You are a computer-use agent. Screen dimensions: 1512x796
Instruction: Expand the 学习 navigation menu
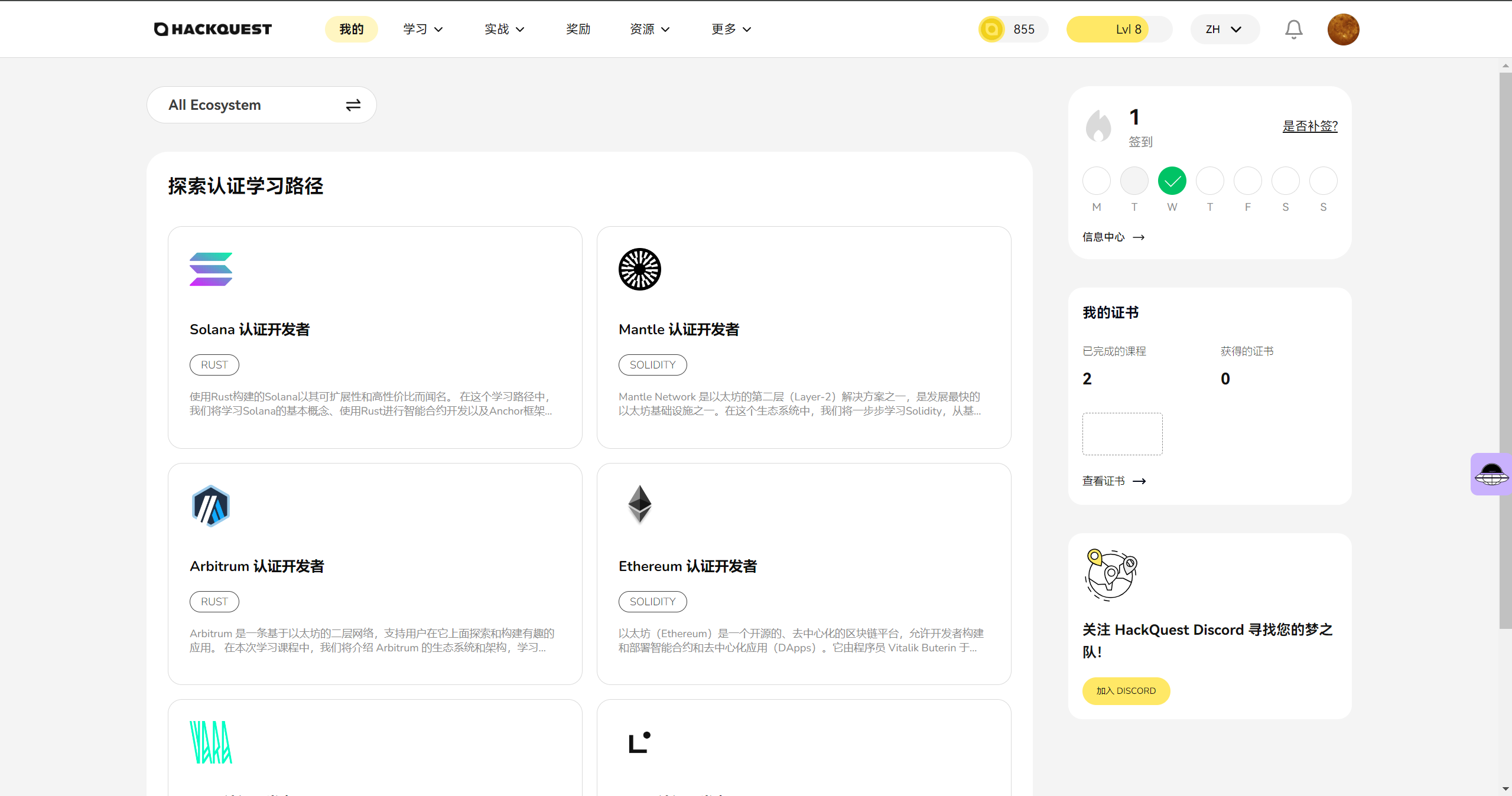tap(422, 30)
